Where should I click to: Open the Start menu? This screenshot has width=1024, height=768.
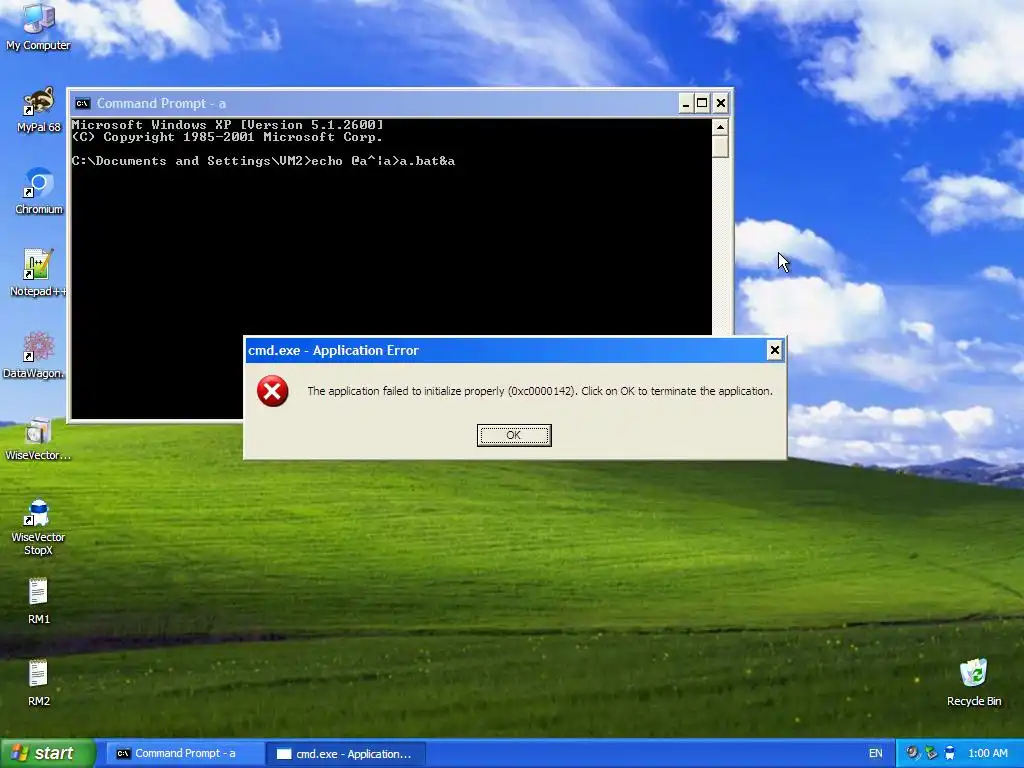click(47, 753)
